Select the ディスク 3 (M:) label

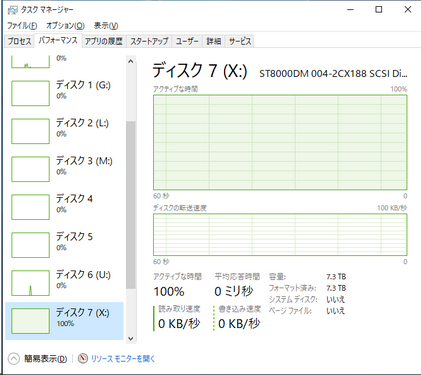84,161
